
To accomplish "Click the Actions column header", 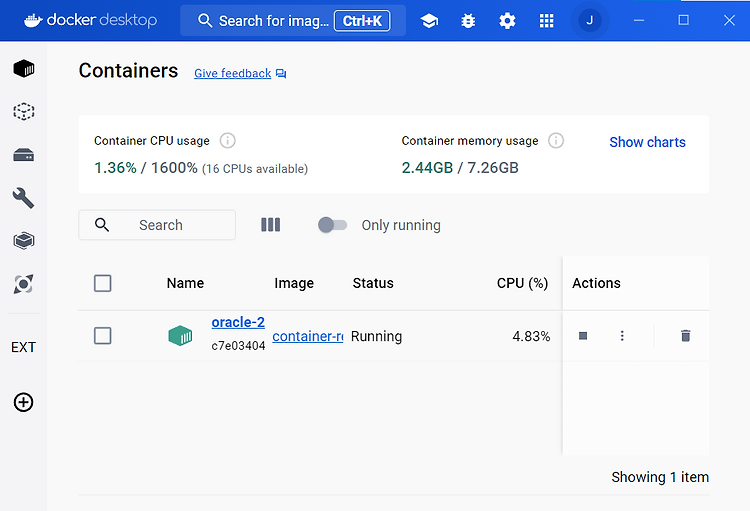I will tap(596, 283).
